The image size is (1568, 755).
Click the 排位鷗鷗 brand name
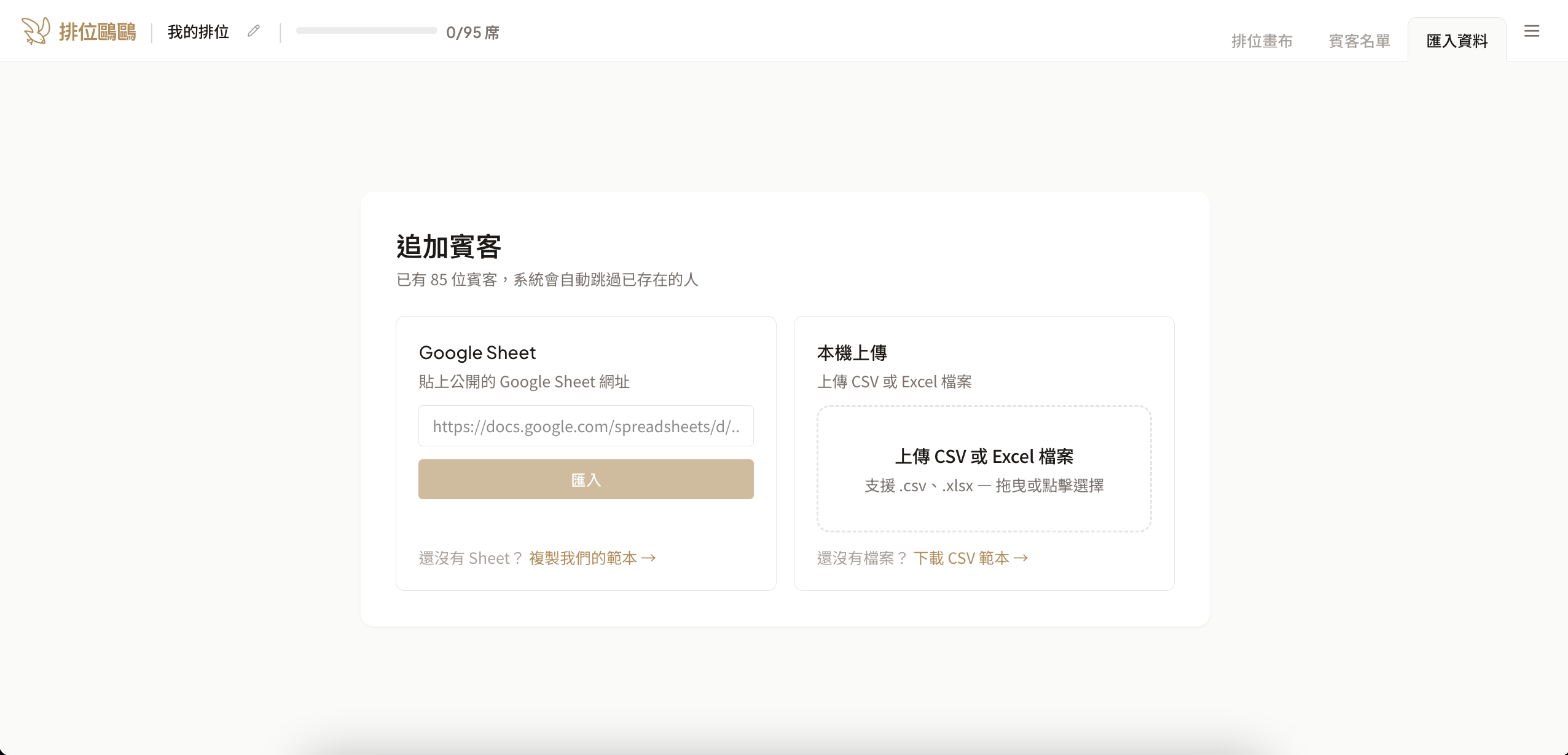pos(98,32)
